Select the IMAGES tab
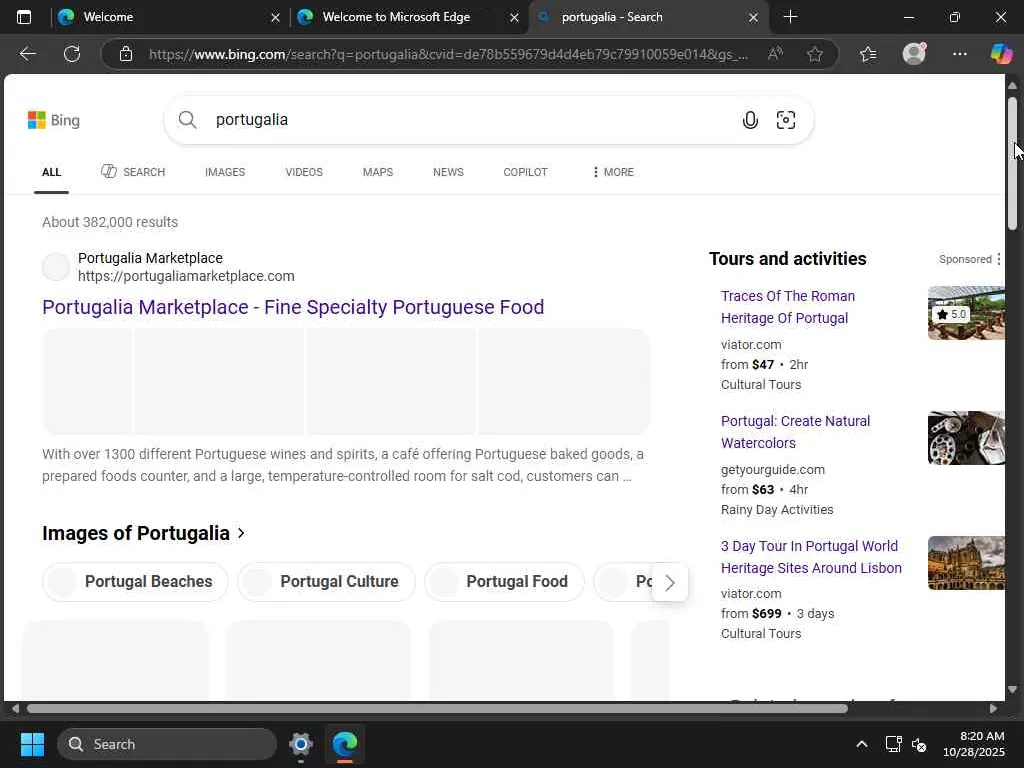This screenshot has width=1024, height=768. coord(225,172)
